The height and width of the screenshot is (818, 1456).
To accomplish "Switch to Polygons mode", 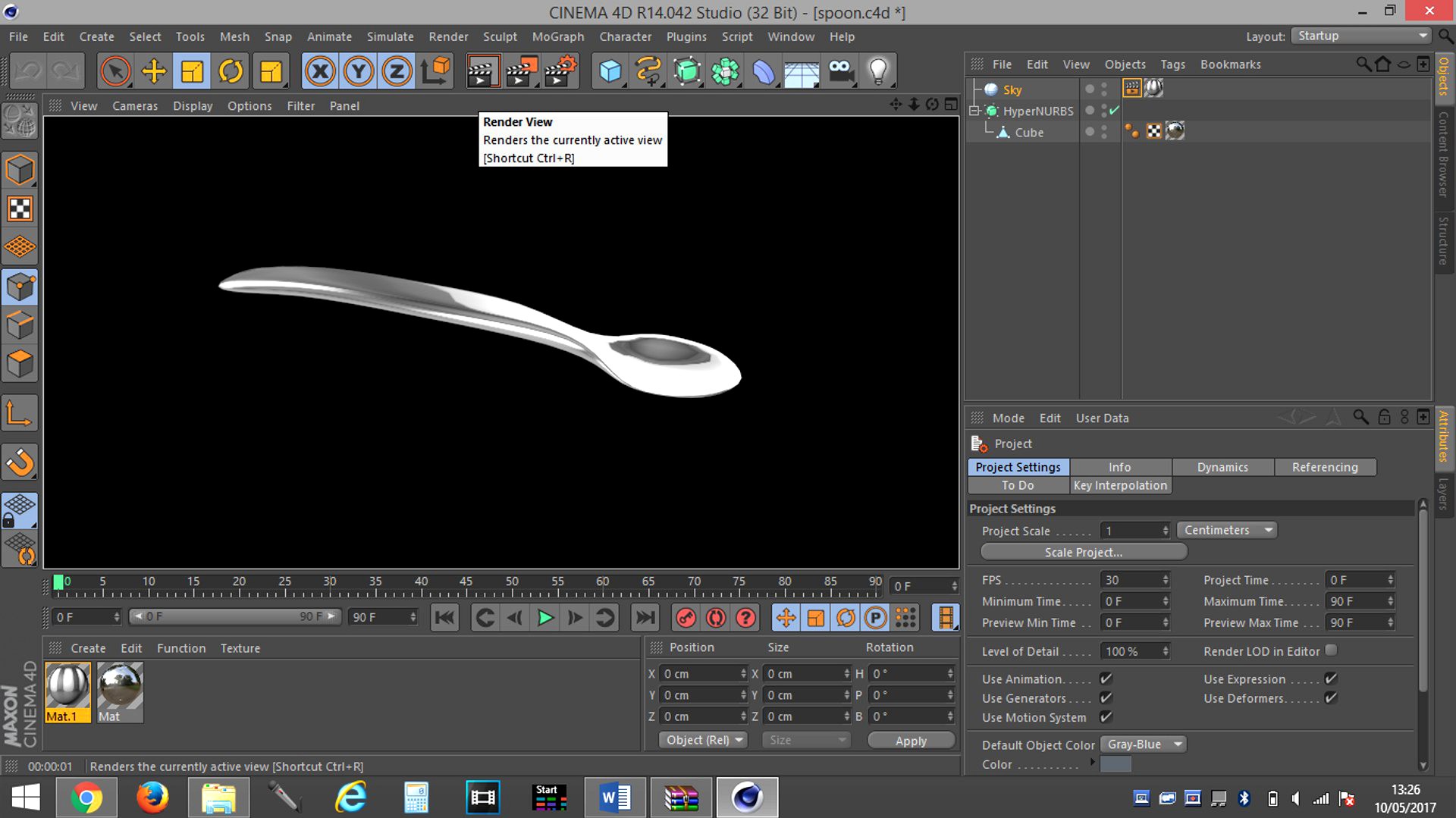I will (20, 365).
